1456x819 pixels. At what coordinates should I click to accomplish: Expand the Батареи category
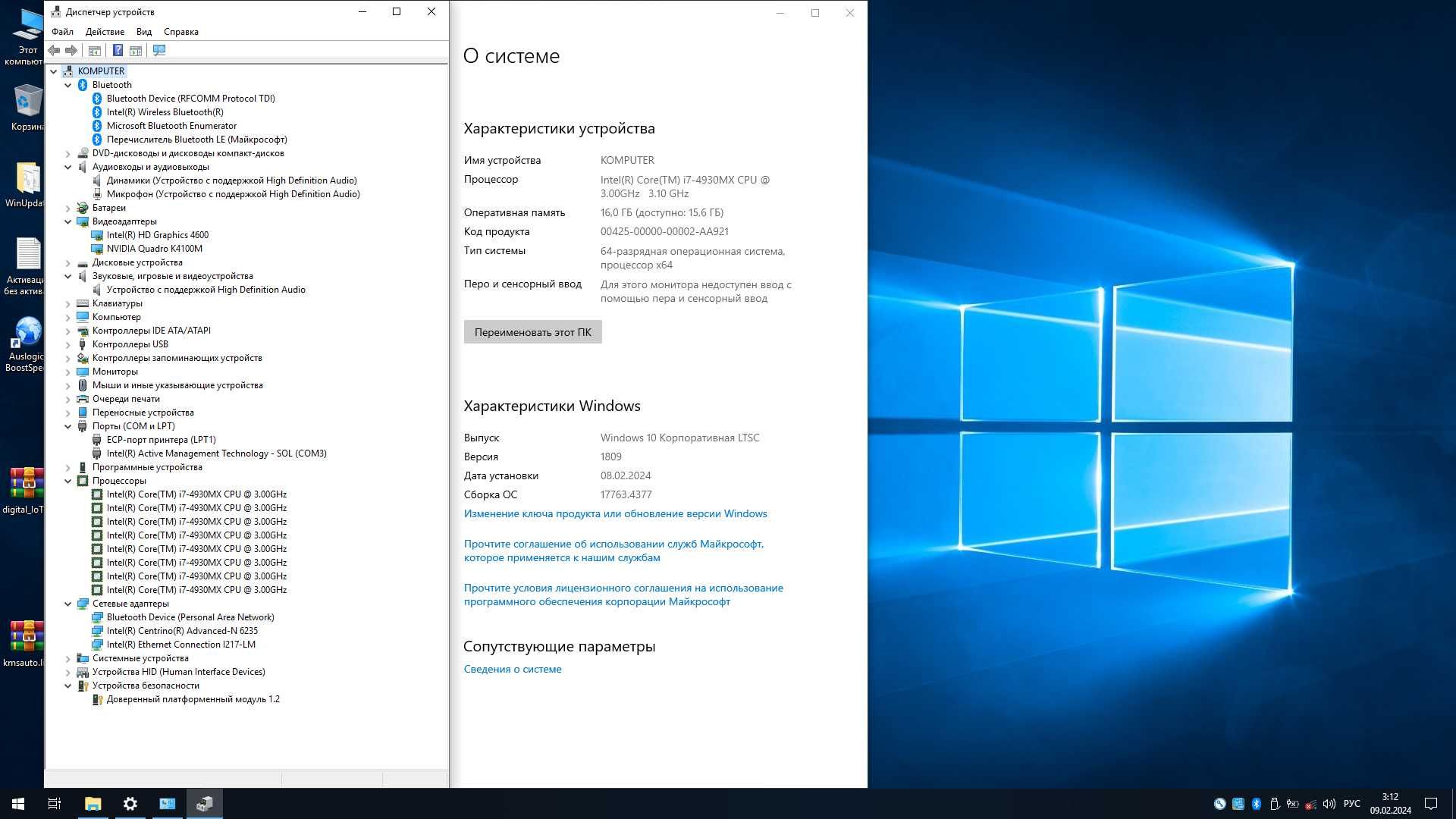68,208
